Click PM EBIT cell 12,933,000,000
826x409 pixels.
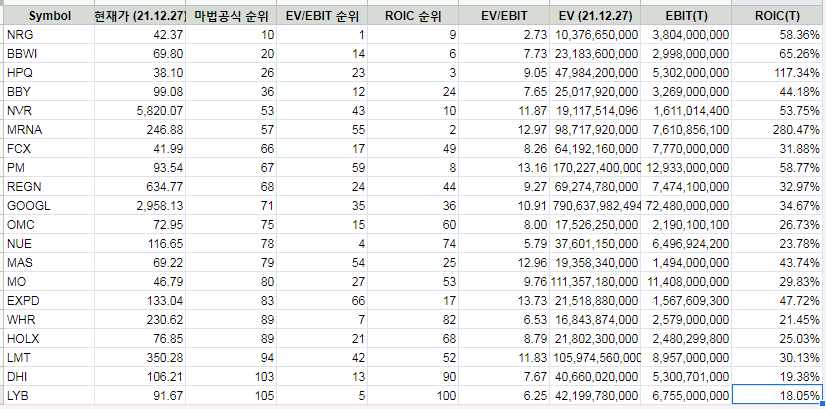686,168
